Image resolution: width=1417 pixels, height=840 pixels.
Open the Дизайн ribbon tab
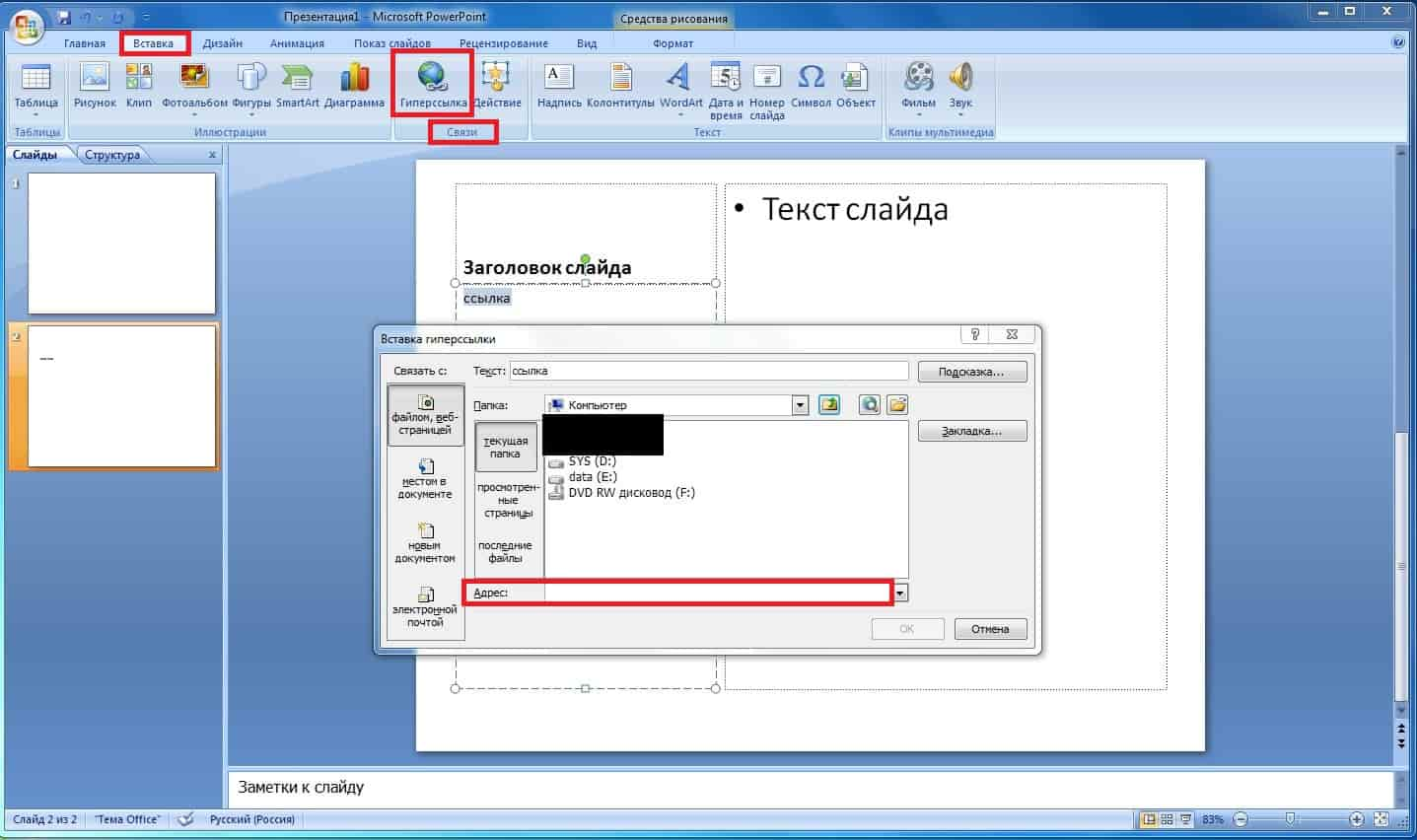tap(223, 43)
